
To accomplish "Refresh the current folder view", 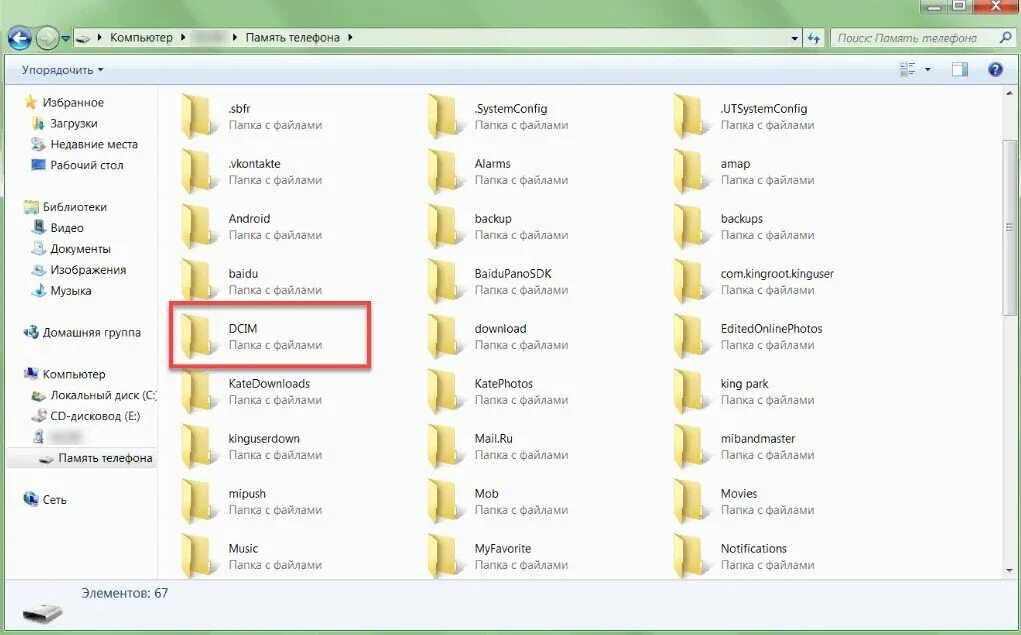I will click(813, 38).
